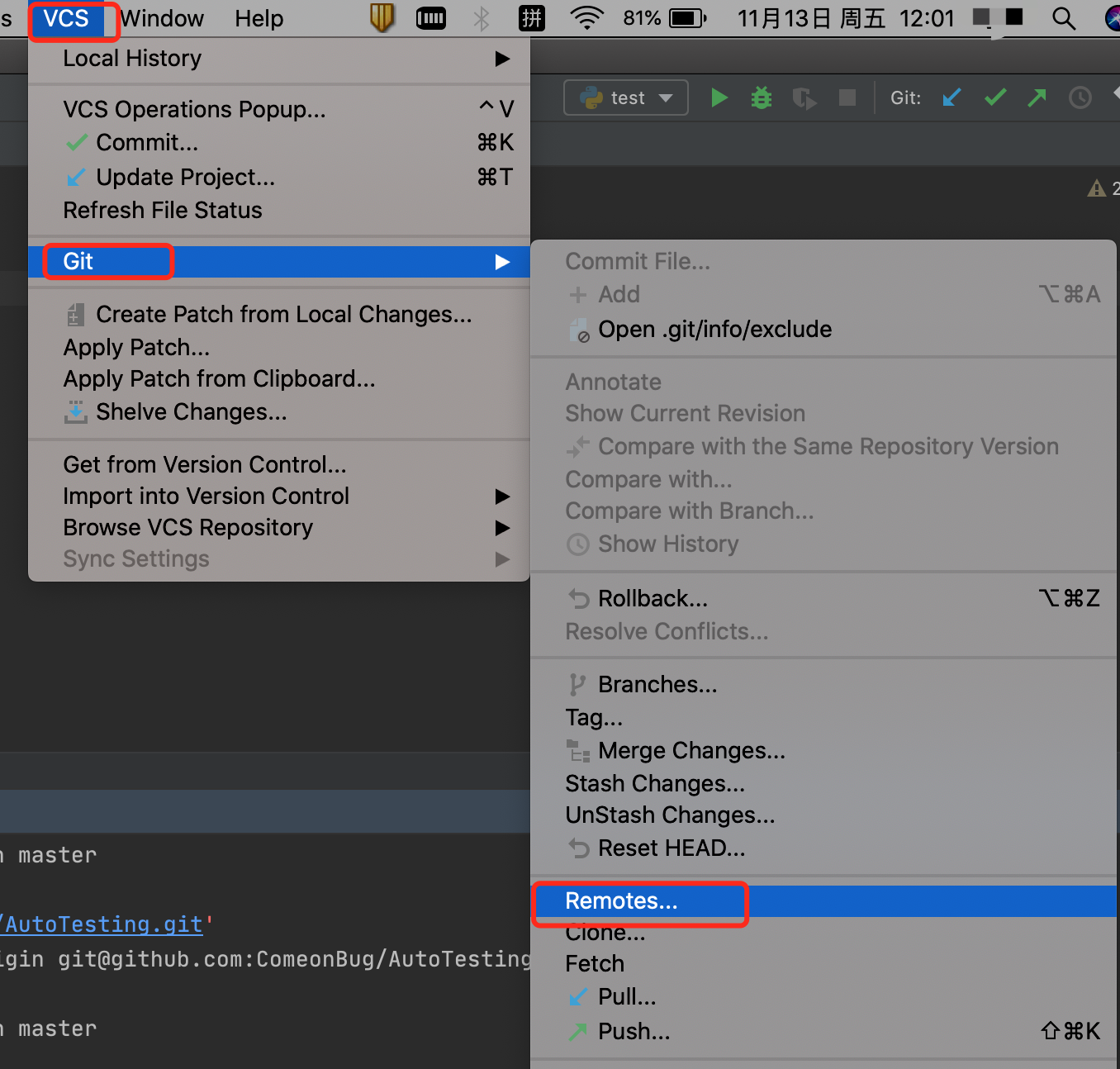Screen dimensions: 1120x1069
Task: Open Remotes... in Git submenu
Action: click(x=824, y=901)
